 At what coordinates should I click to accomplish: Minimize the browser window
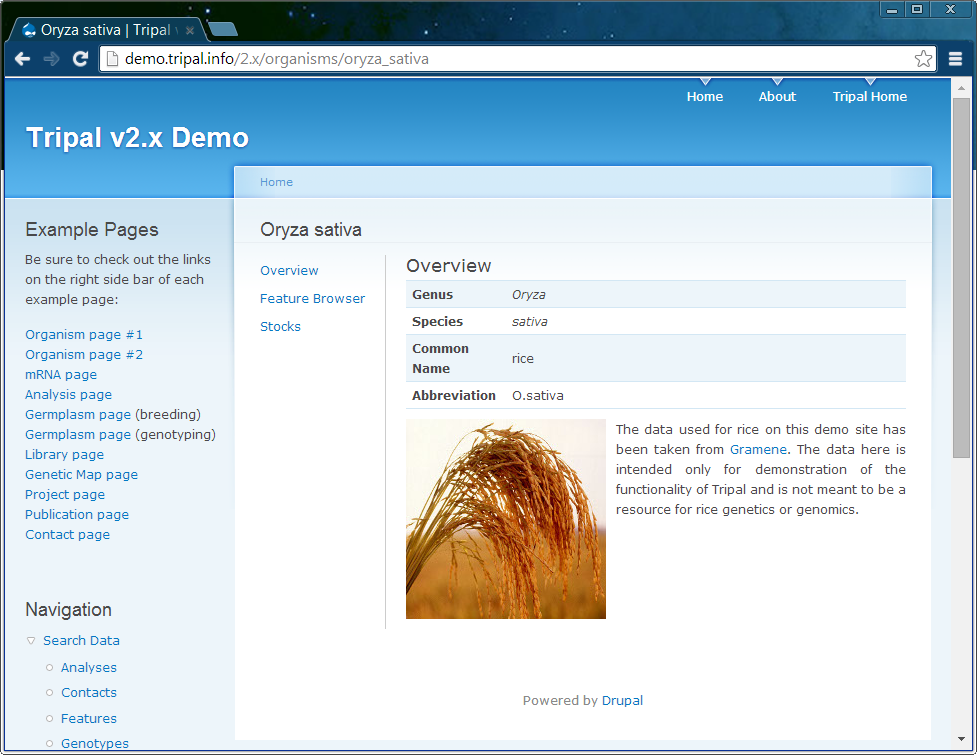[892, 9]
